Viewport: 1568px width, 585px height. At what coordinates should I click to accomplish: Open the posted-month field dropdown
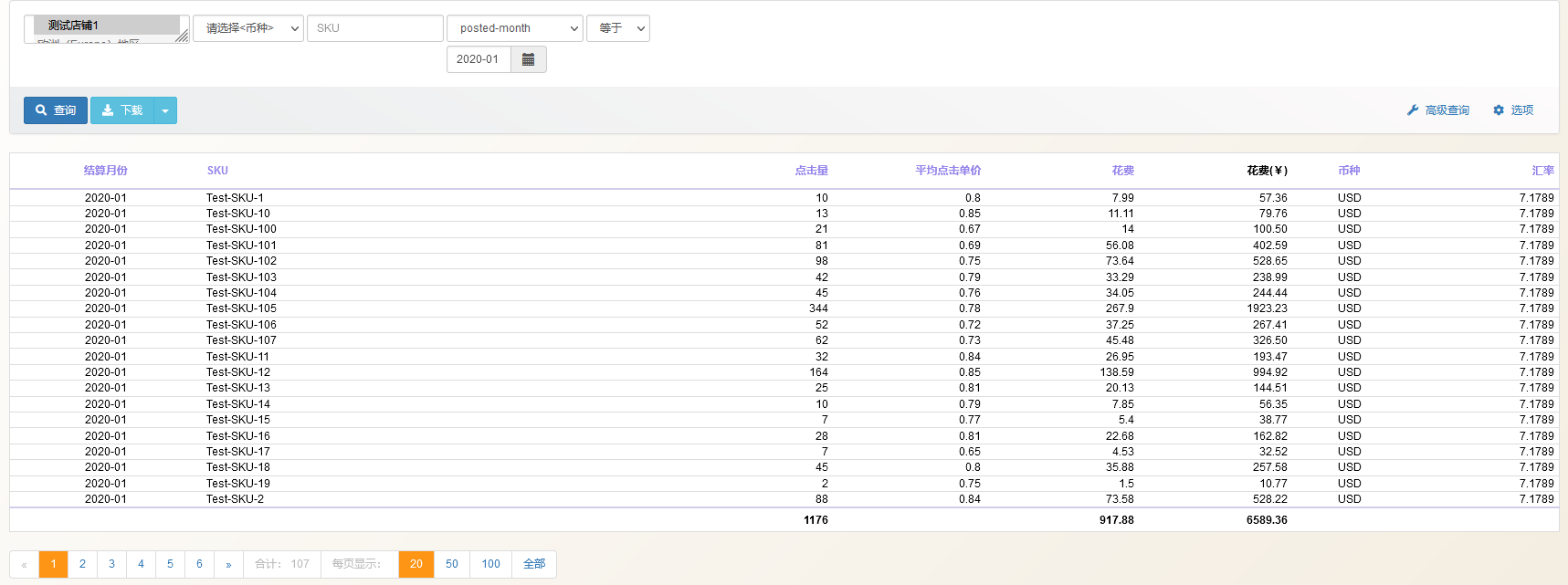[x=514, y=28]
